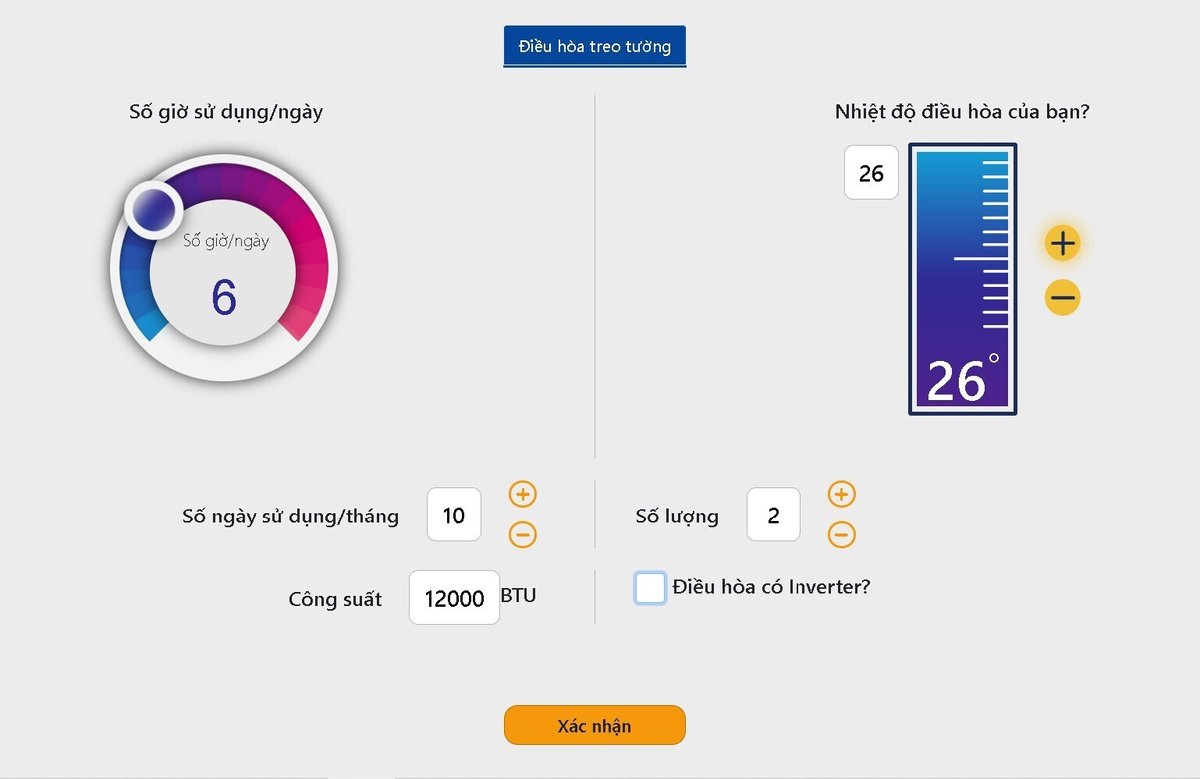This screenshot has width=1200, height=779.
Task: Click the Công suất BTU input field
Action: point(454,597)
